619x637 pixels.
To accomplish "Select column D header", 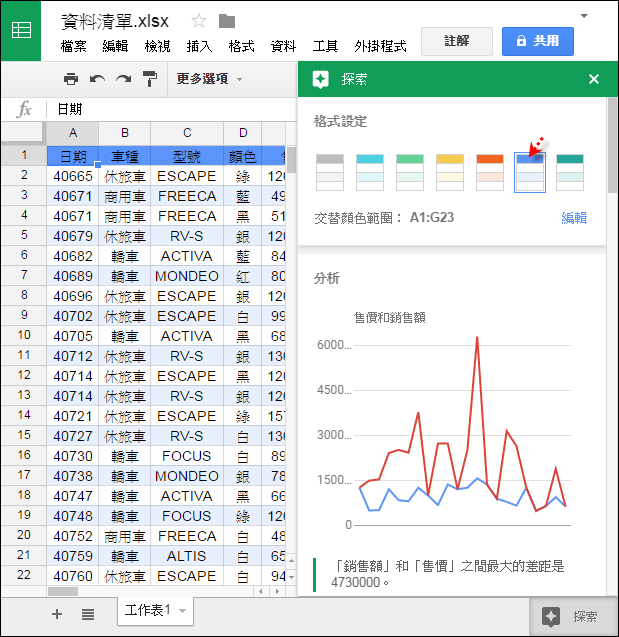I will pyautogui.click(x=243, y=133).
